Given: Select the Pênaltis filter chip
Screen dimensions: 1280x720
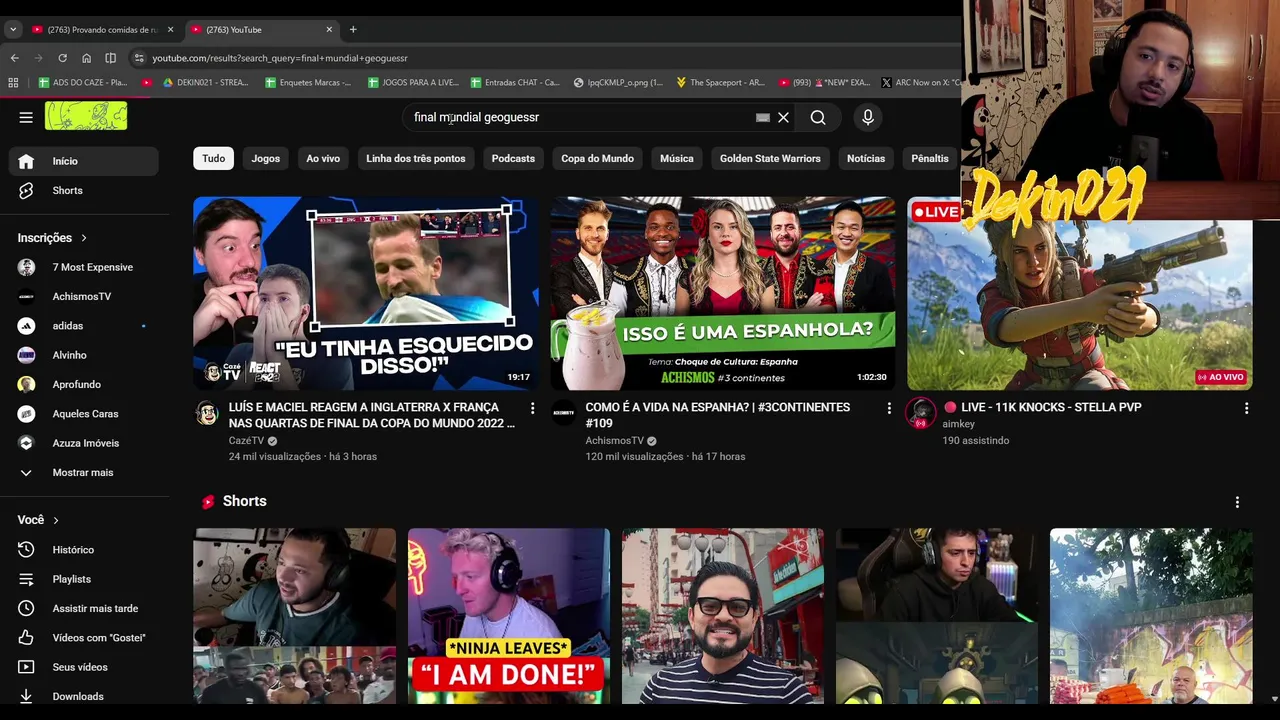Looking at the screenshot, I should 930,158.
